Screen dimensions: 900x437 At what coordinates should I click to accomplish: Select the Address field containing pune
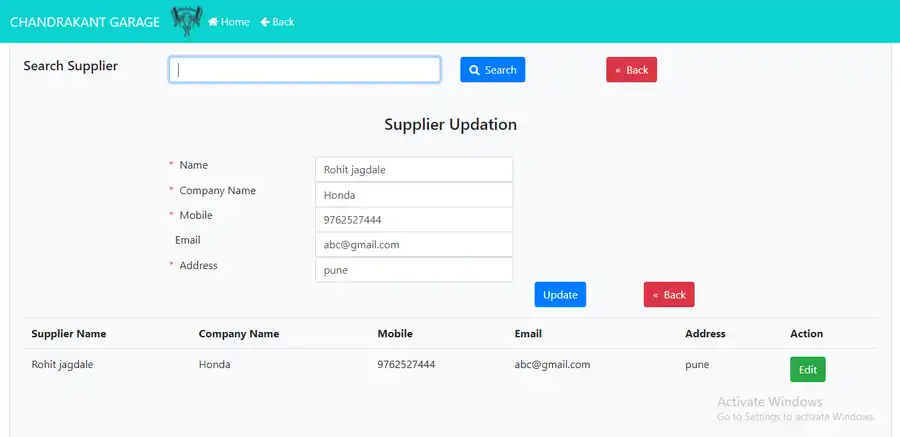pyautogui.click(x=413, y=270)
